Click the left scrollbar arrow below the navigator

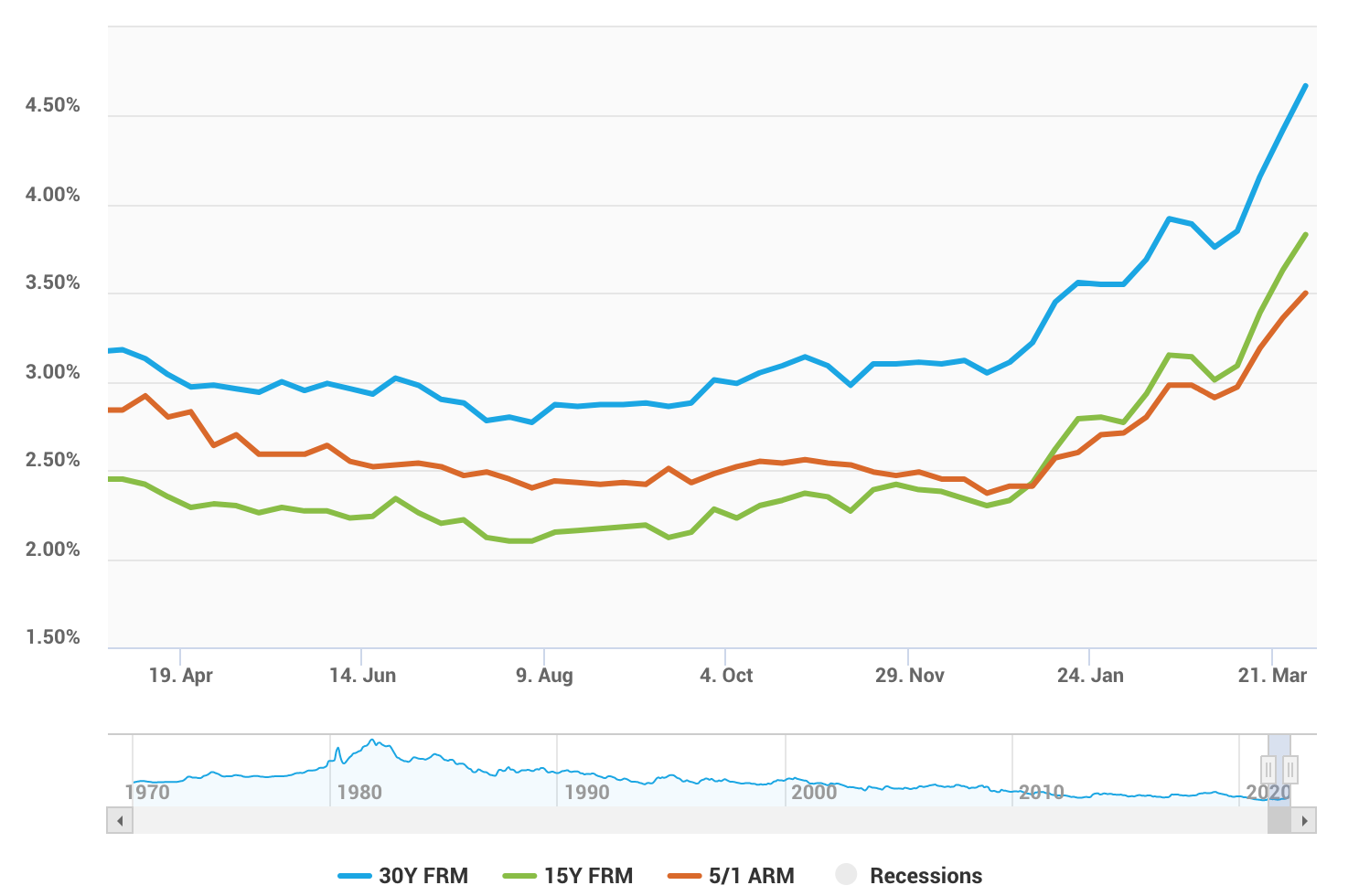point(120,820)
